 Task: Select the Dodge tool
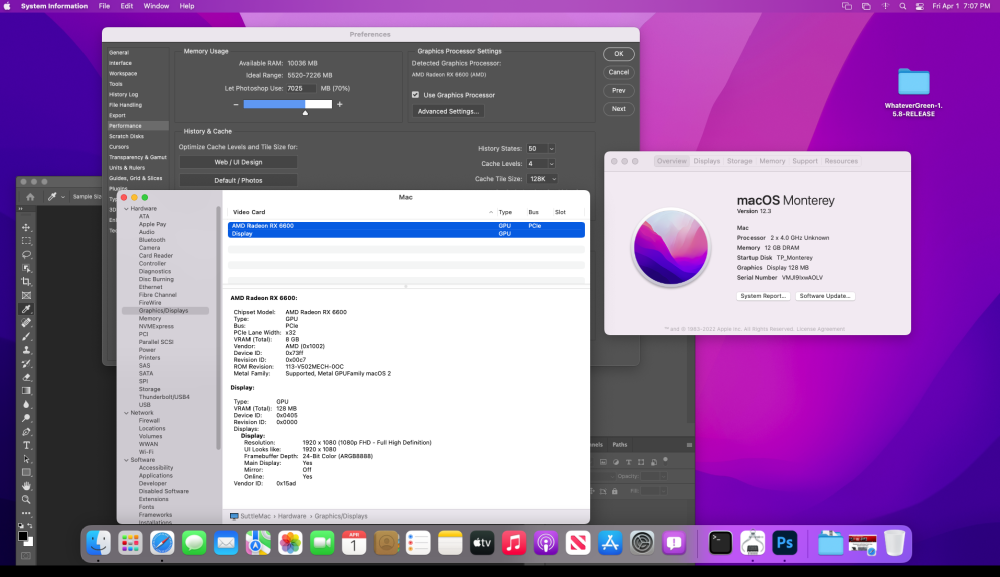[26, 418]
